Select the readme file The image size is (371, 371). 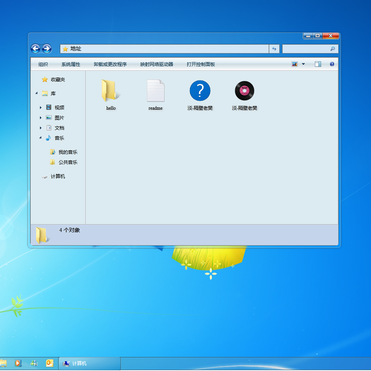pyautogui.click(x=156, y=95)
